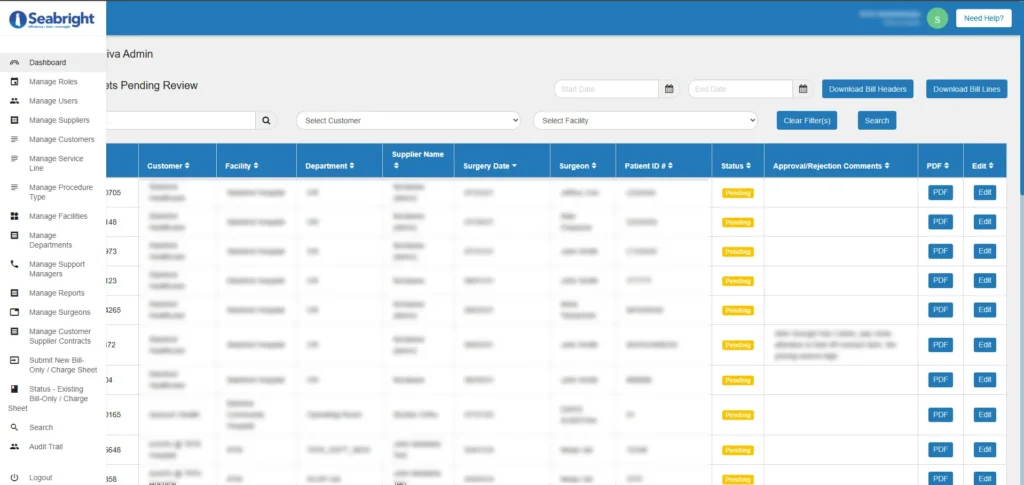Click the Logout power icon

(x=14, y=478)
